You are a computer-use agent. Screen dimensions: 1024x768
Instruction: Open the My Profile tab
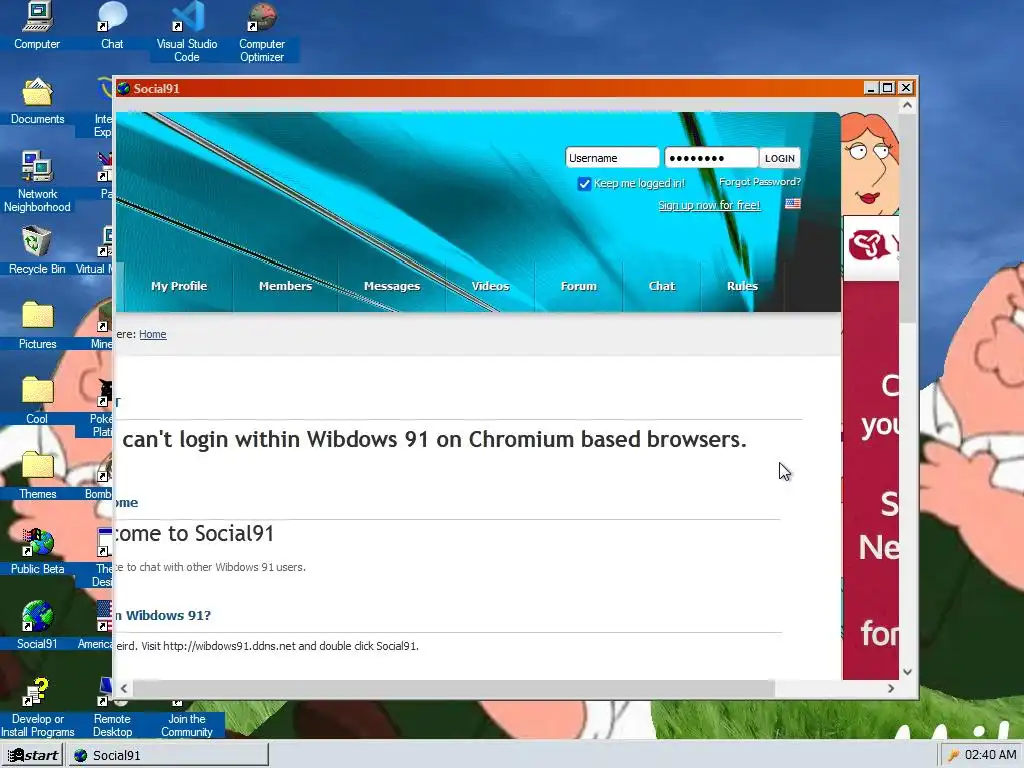click(179, 286)
